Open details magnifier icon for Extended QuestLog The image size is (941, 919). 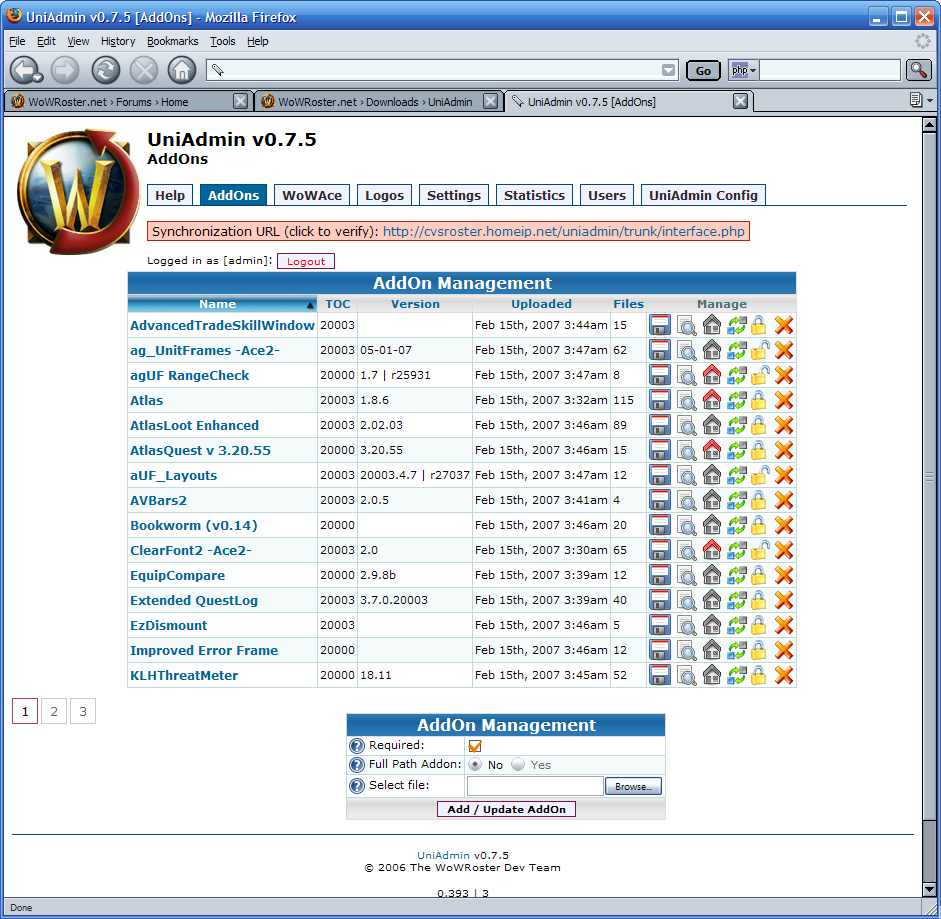point(686,600)
